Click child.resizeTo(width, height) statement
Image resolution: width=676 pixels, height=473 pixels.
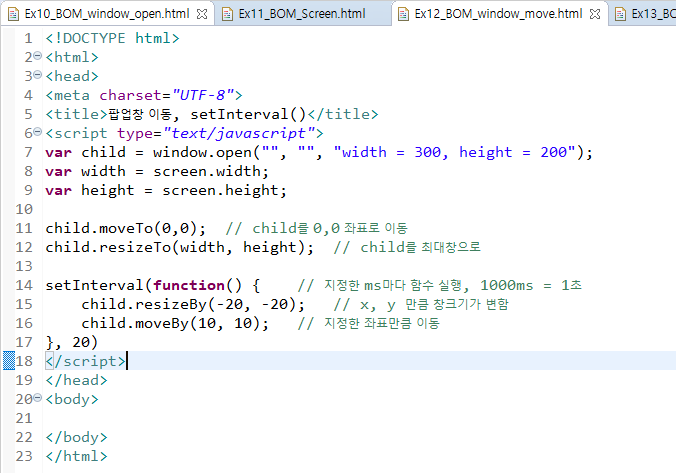click(179, 247)
